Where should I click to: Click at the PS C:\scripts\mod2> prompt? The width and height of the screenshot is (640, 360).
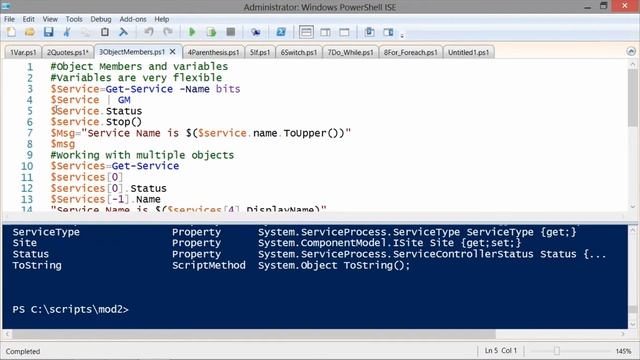[x=70, y=309]
